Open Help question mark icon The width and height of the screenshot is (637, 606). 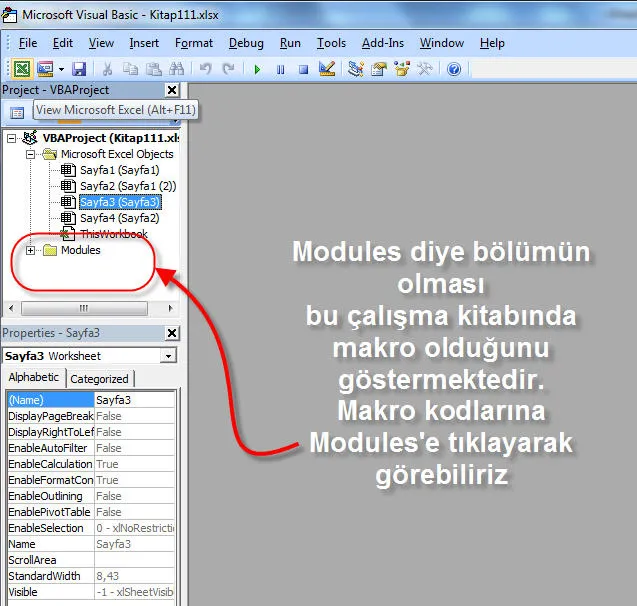tap(453, 69)
